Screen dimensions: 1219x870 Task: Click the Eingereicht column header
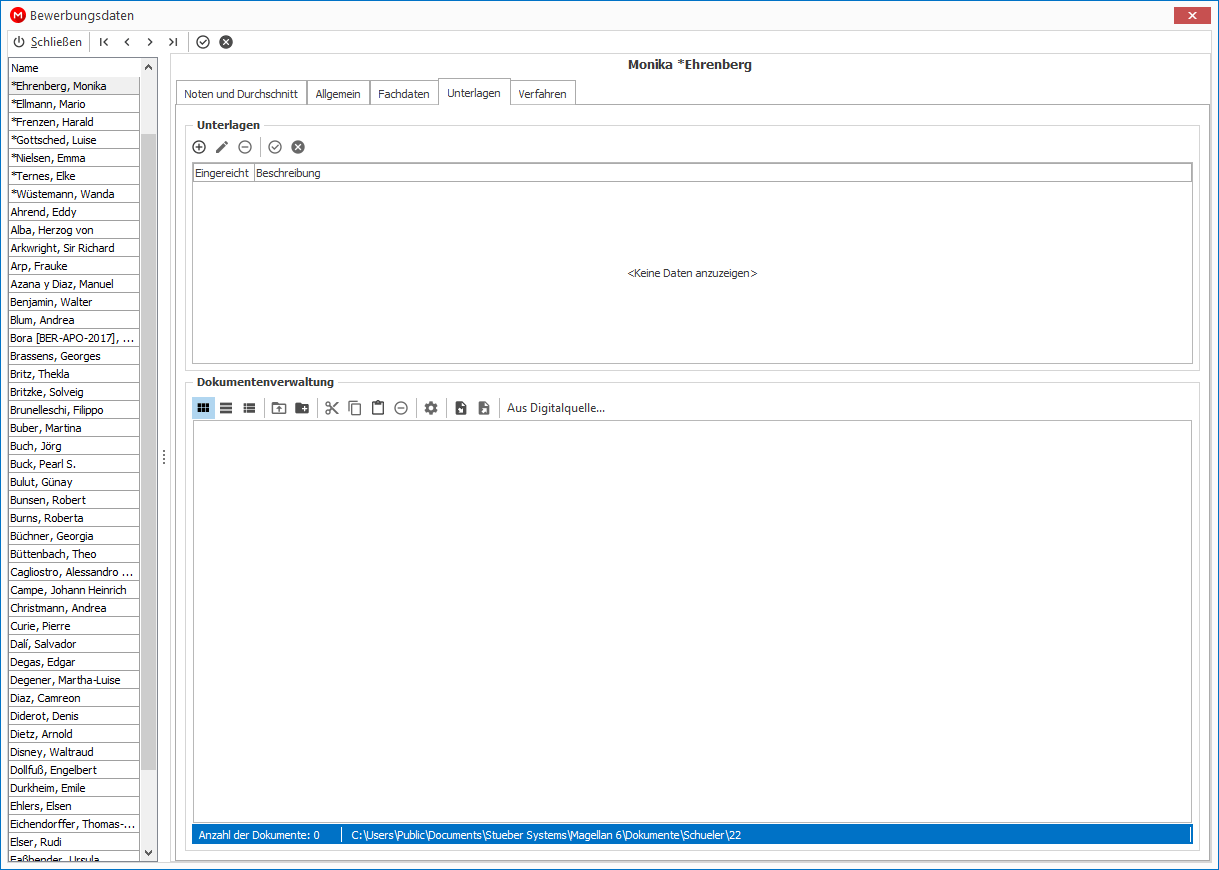click(223, 173)
